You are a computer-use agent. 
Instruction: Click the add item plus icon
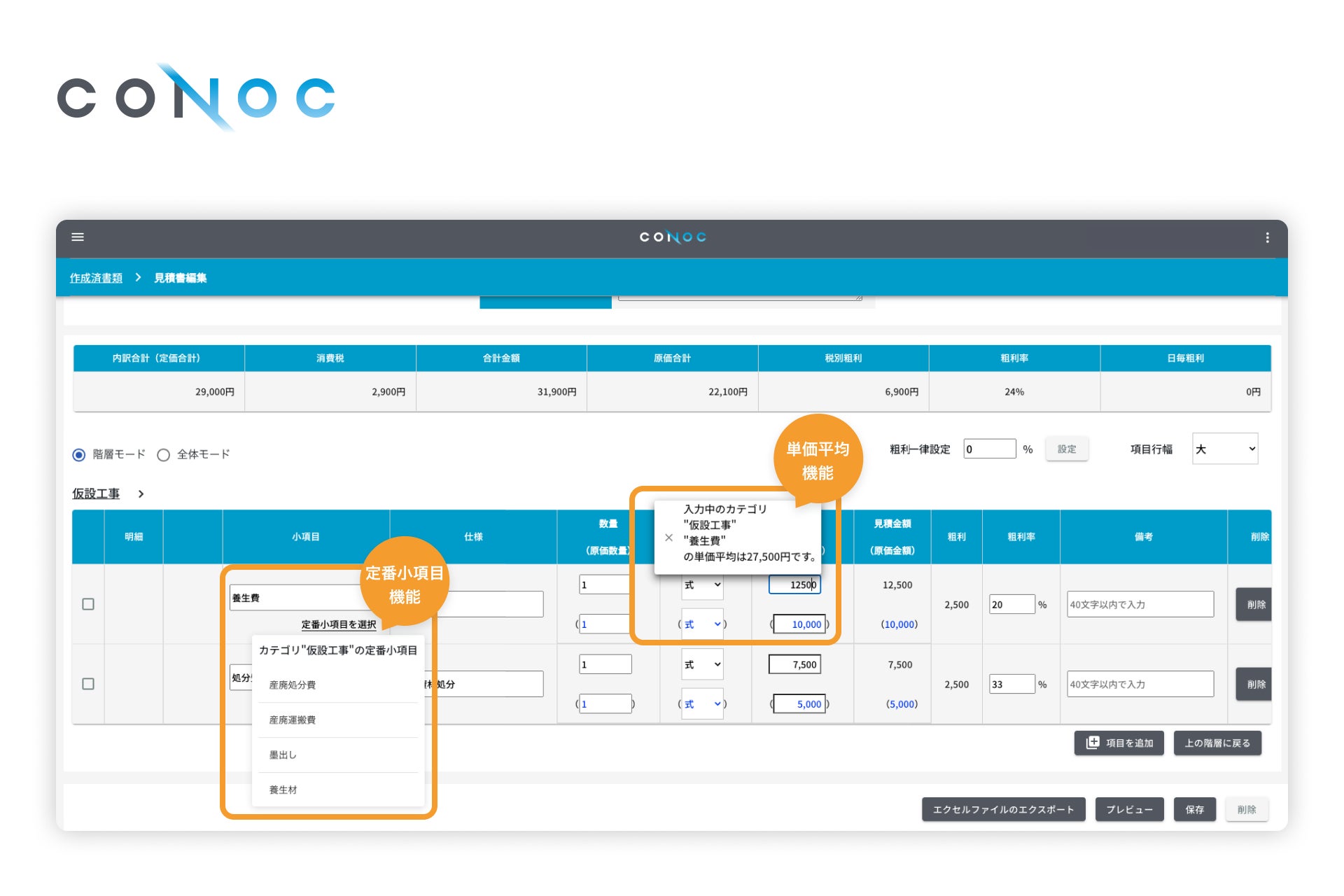pos(1092,743)
